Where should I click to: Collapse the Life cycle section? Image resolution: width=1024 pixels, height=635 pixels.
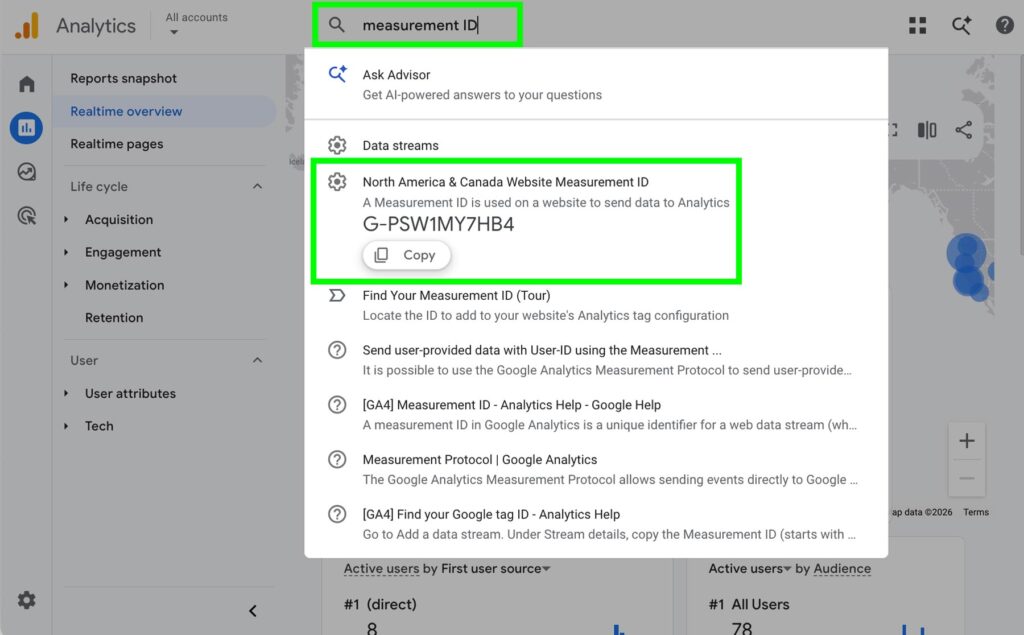(257, 187)
